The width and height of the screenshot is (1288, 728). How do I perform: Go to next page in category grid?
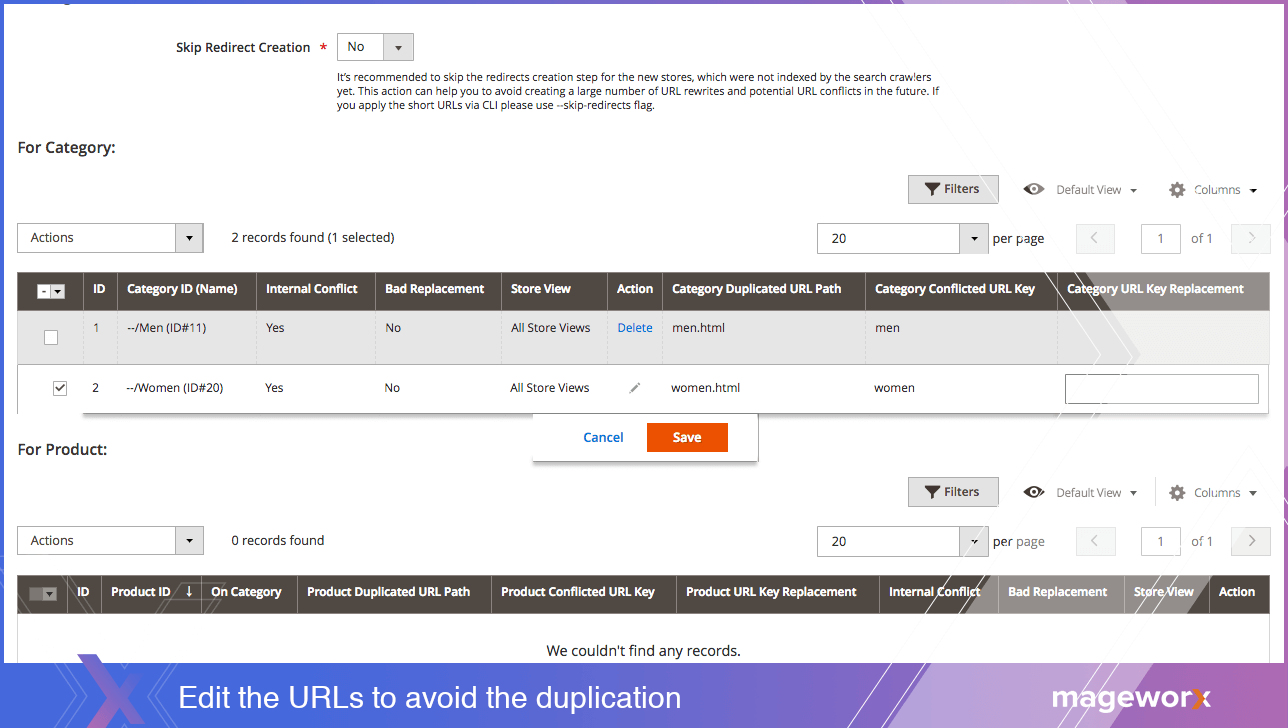click(x=1251, y=238)
